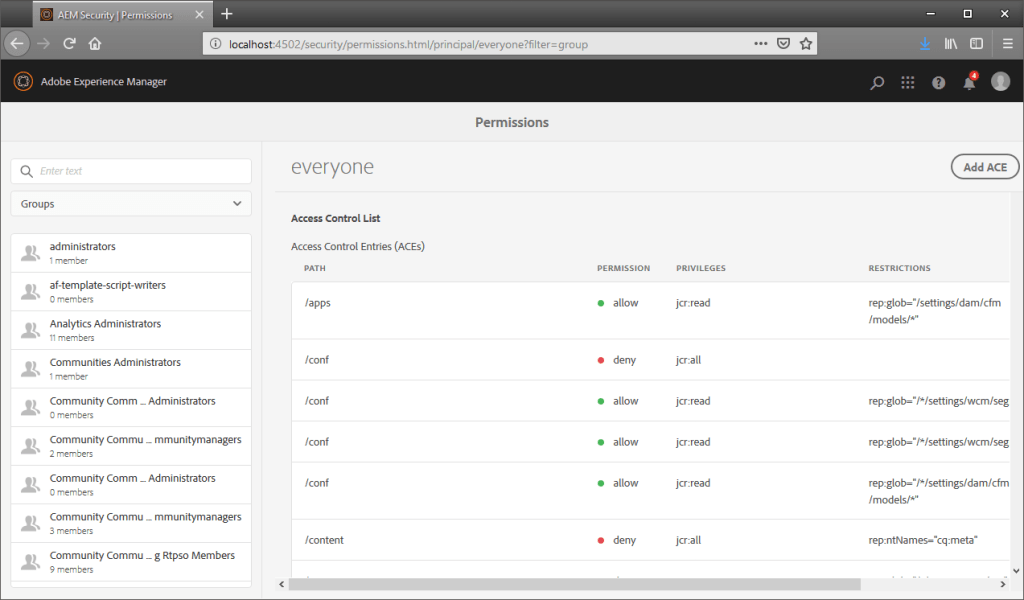Click the RESTRICTIONS column header
Screen dimensions: 1024x600
[x=899, y=268]
